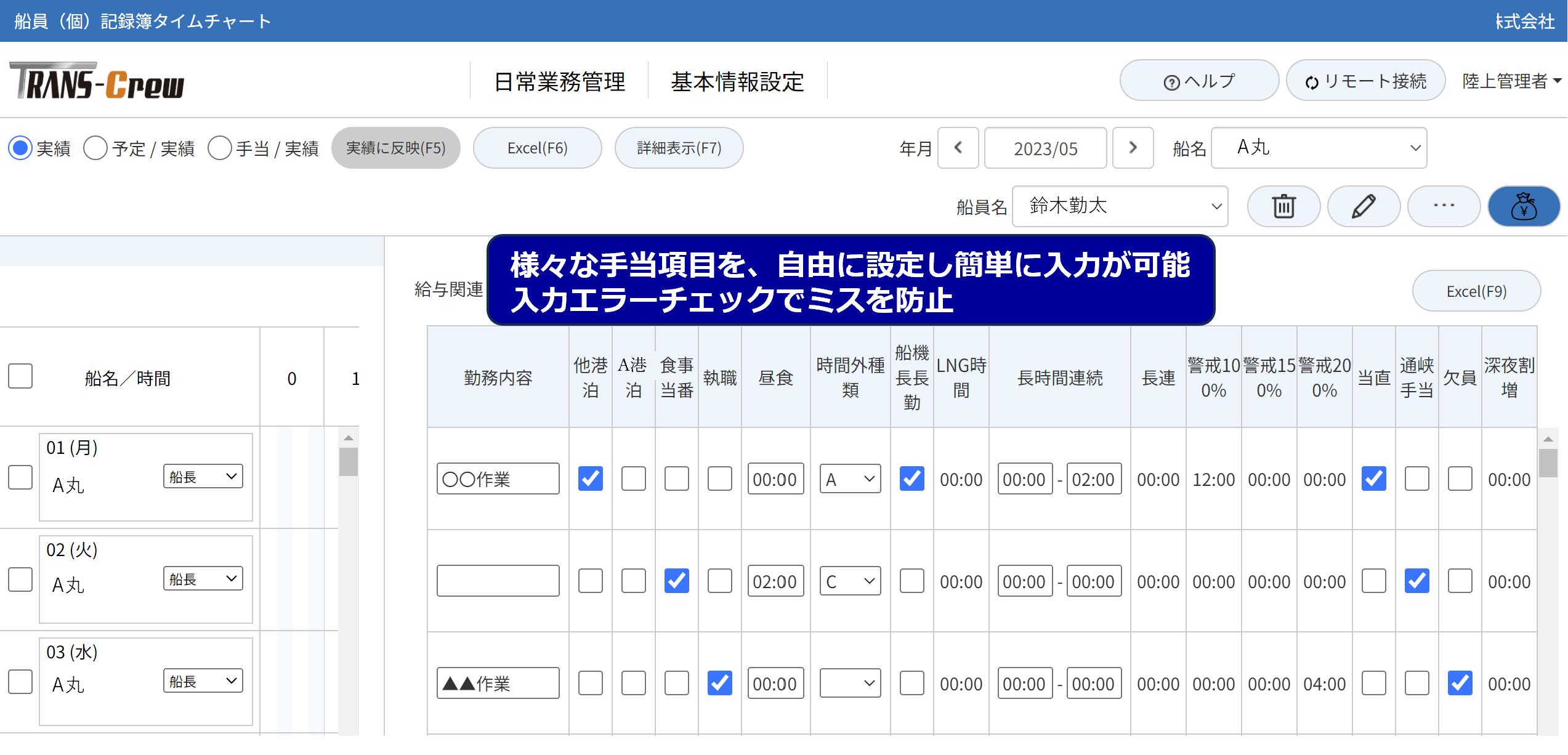Click the Excel(F9) export button
The width and height of the screenshot is (1568, 755).
click(x=1476, y=290)
